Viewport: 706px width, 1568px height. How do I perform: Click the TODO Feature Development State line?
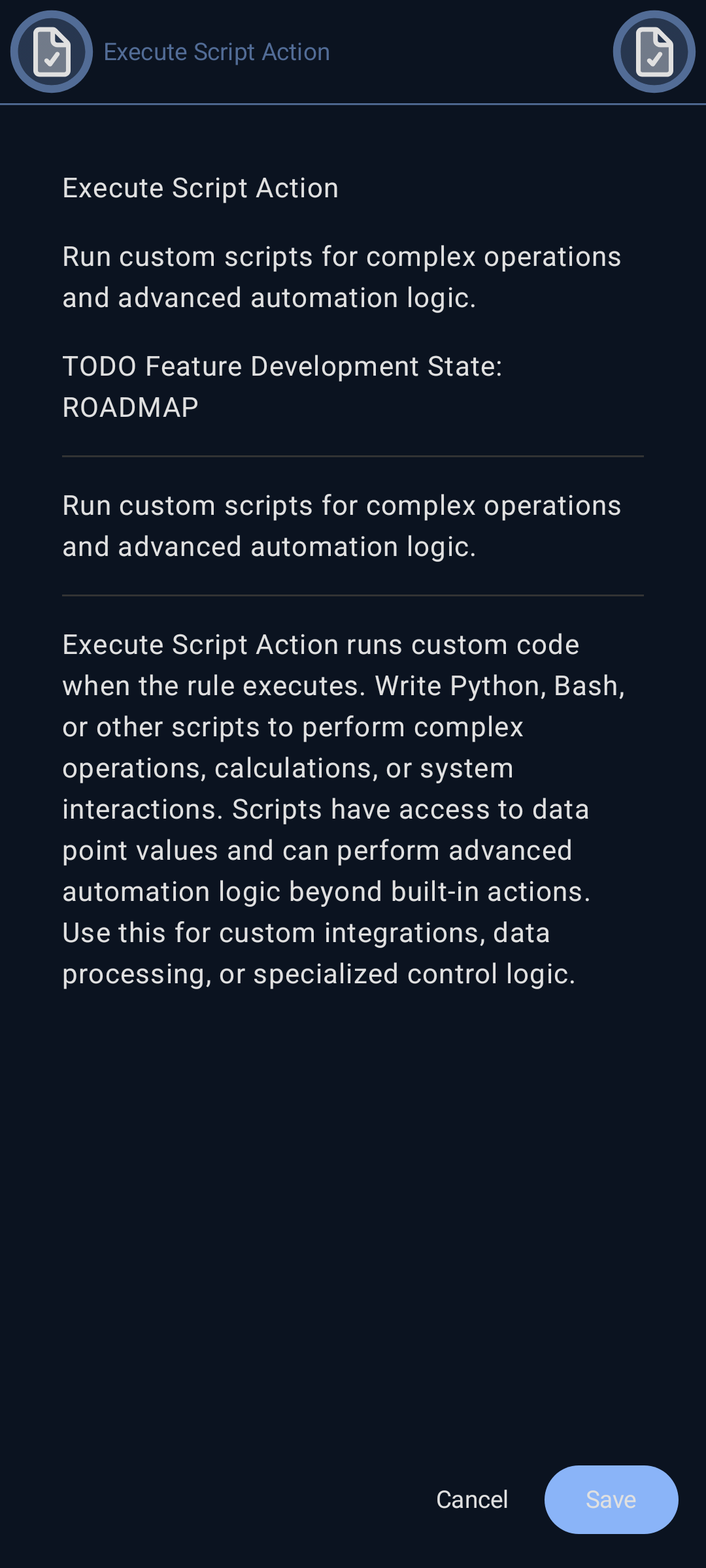[281, 366]
